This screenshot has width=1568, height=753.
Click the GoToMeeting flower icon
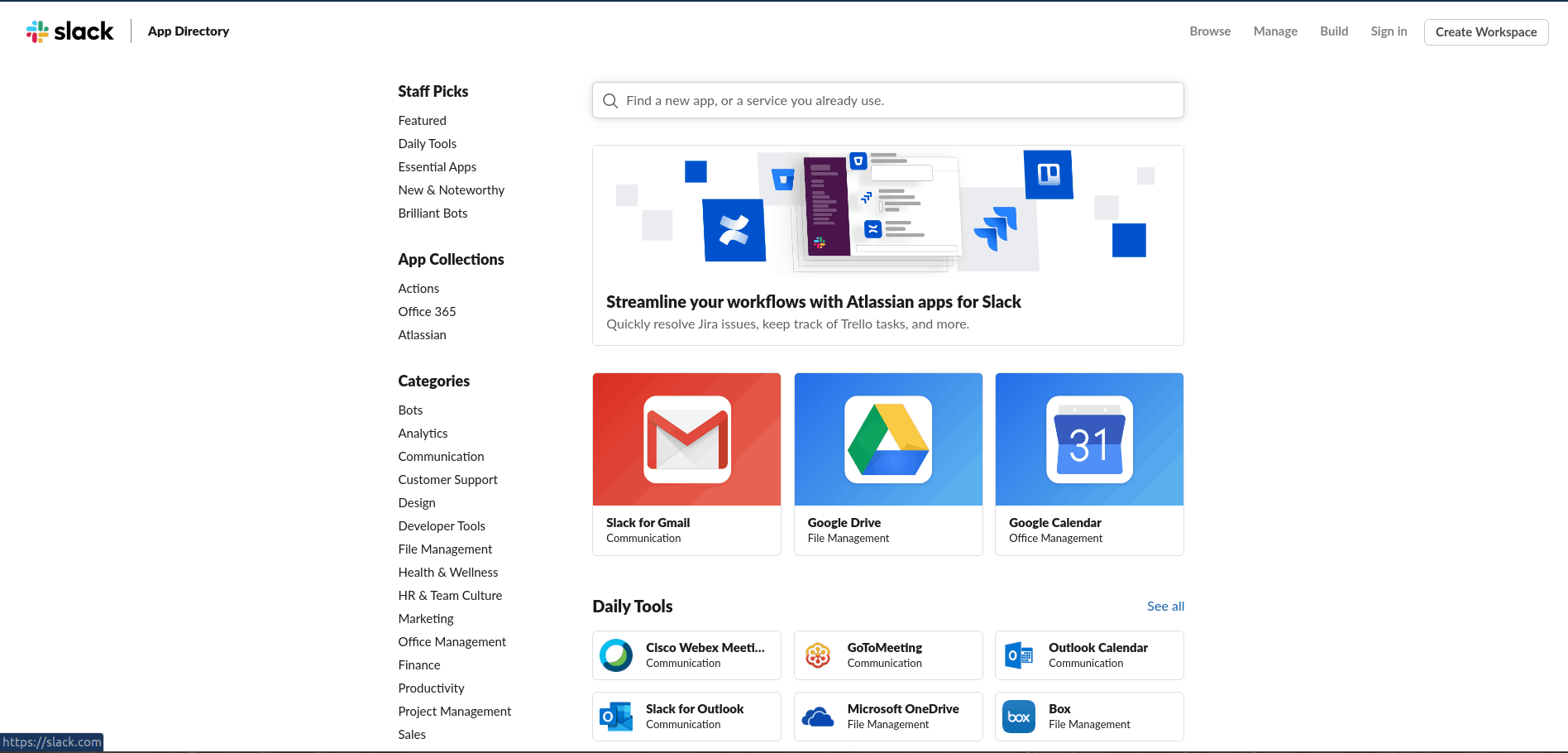click(818, 655)
